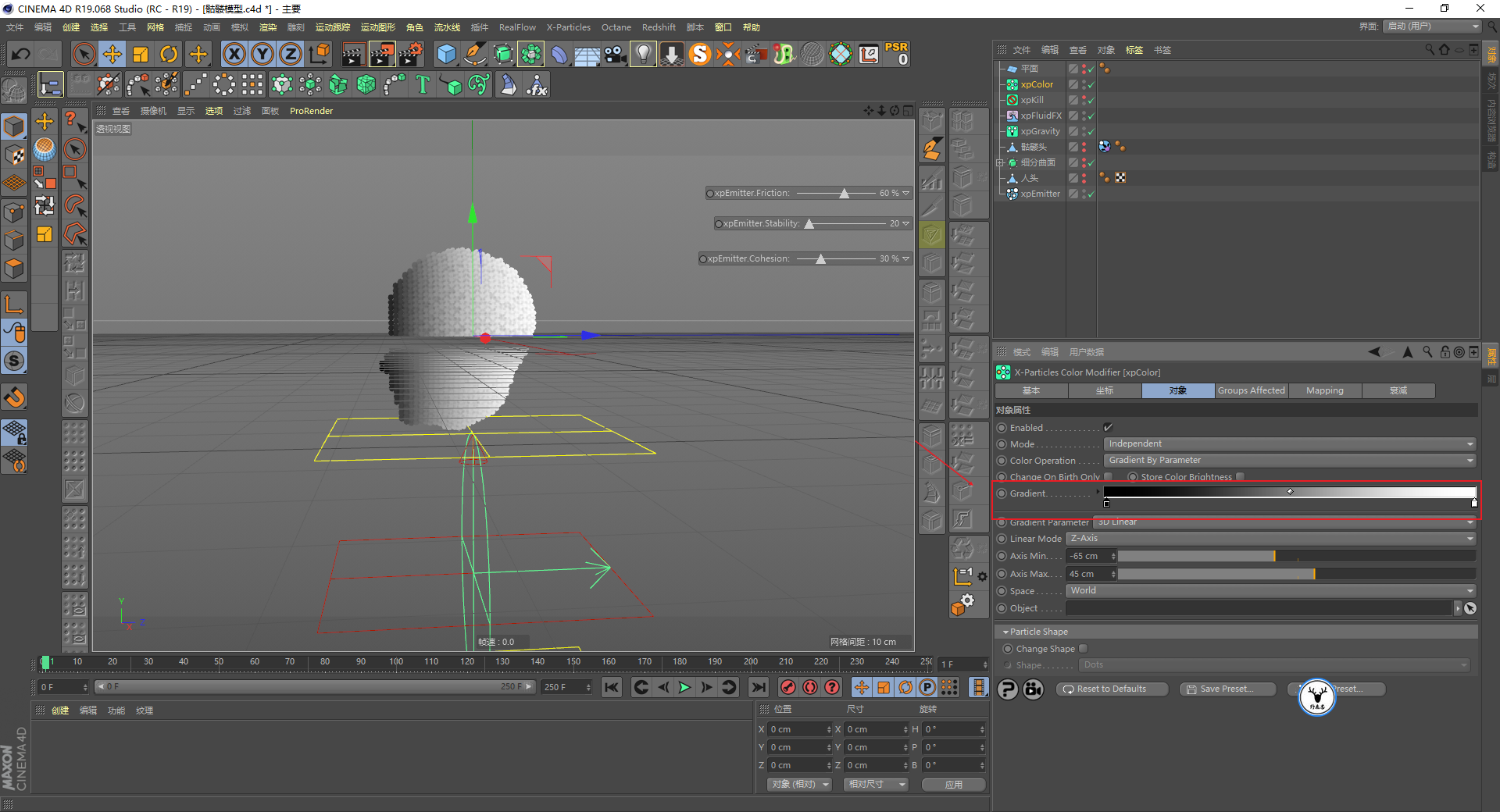Open the Color Operation dropdown

pyautogui.click(x=1289, y=460)
